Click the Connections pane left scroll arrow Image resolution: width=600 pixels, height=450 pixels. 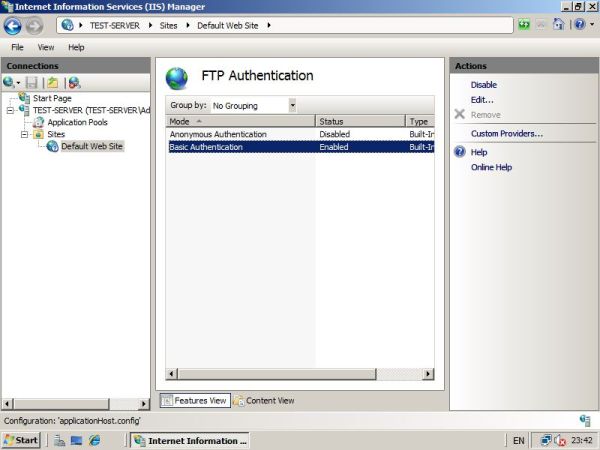pos(7,404)
